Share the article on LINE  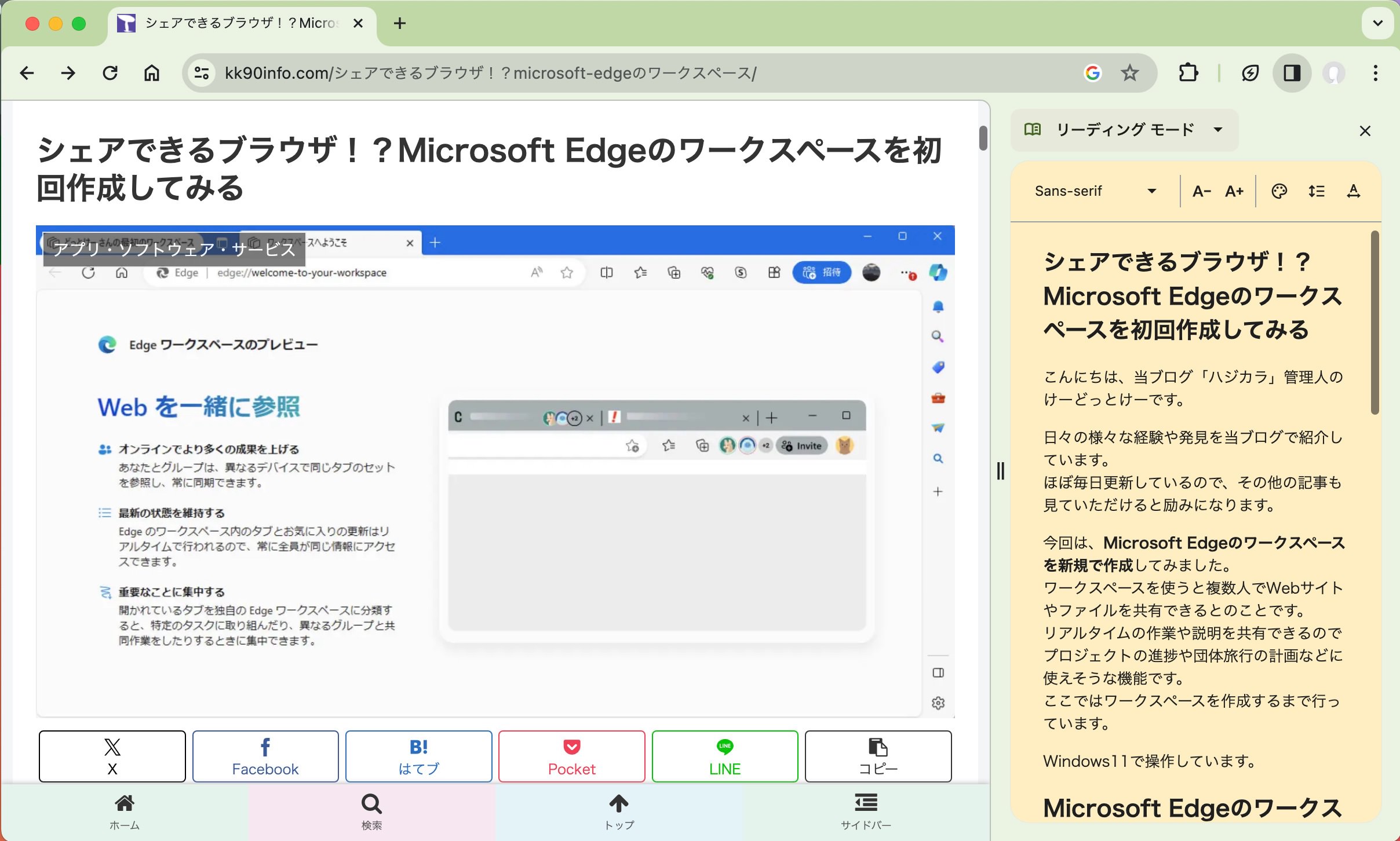(x=725, y=756)
